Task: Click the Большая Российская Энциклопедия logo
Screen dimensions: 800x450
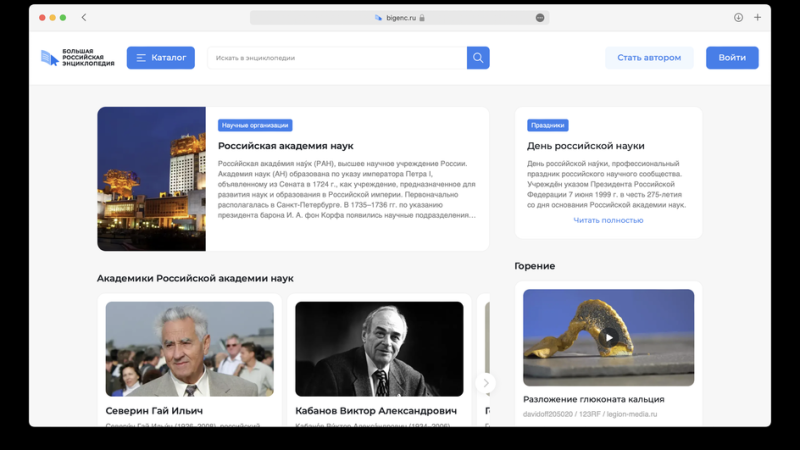Action: (x=78, y=58)
